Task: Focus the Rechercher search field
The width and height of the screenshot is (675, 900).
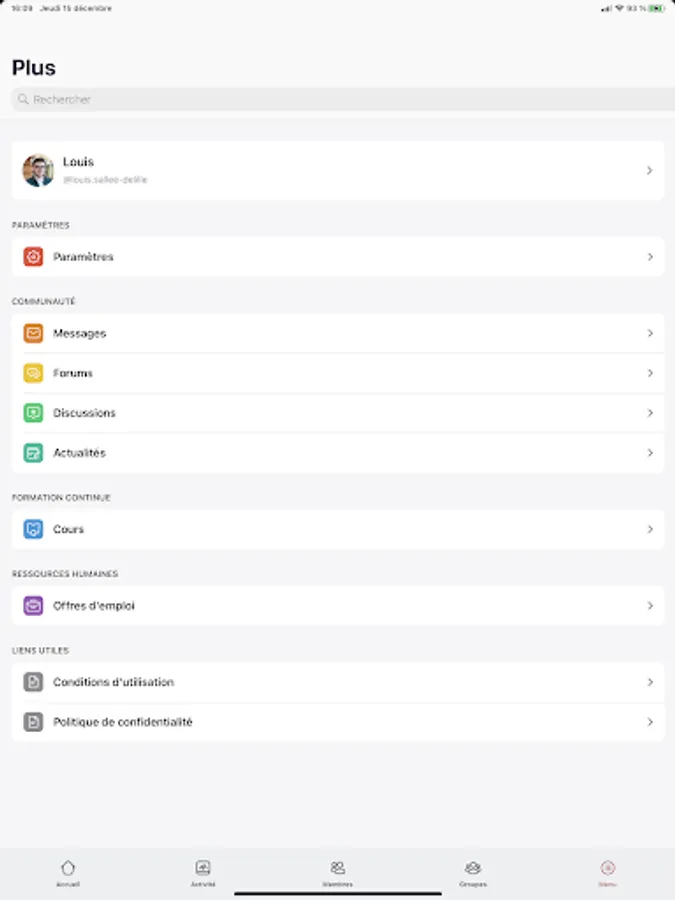Action: pos(343,99)
